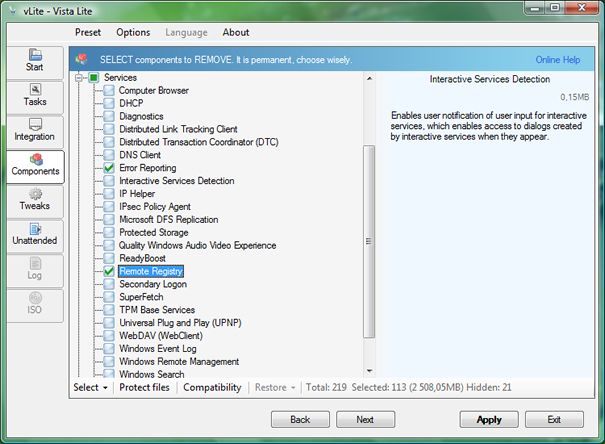This screenshot has height=444, width=605.
Task: Open the Options menu
Action: tap(133, 32)
